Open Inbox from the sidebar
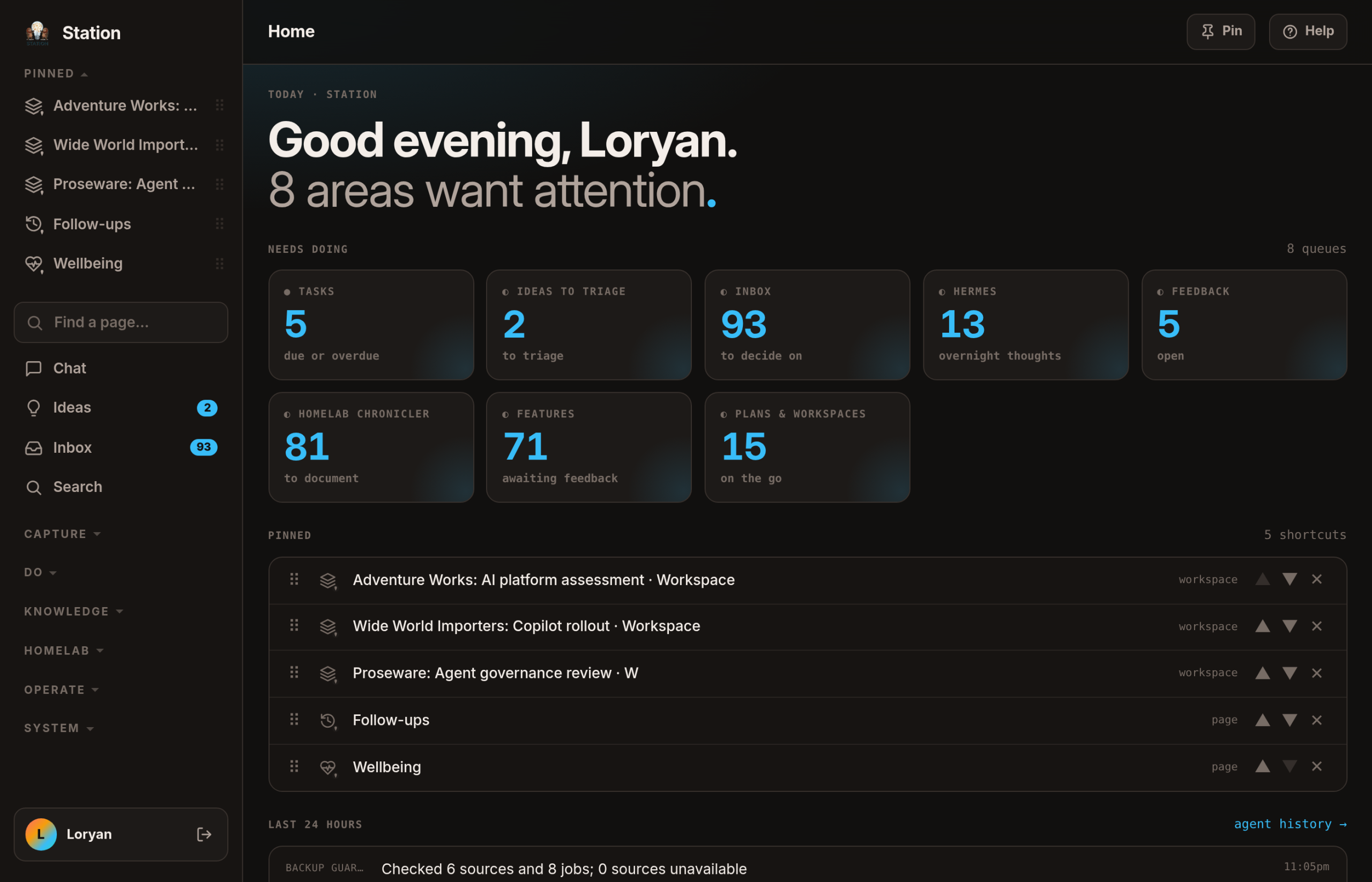The height and width of the screenshot is (882, 1372). [x=121, y=447]
